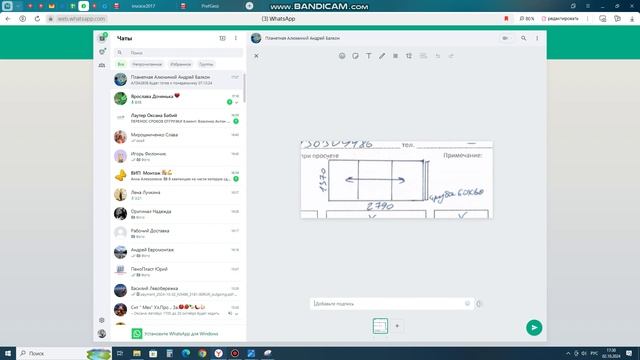The height and width of the screenshot is (360, 640).
Task: Undo last edit in image editor
Action: (x=438, y=56)
